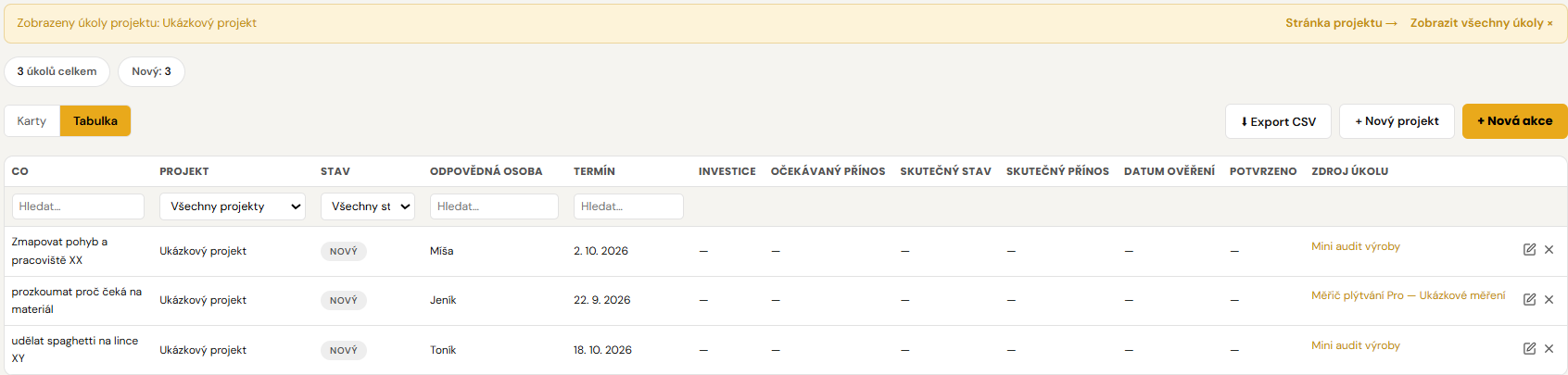Open edit icon for Jeník's task
1568x375 pixels.
pos(1529,300)
